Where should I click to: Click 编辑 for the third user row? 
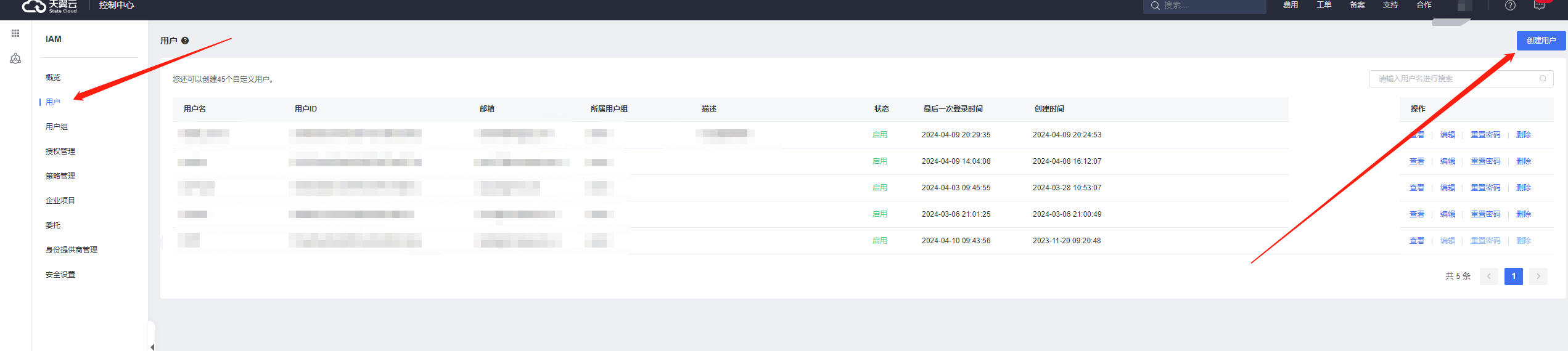(x=1447, y=188)
